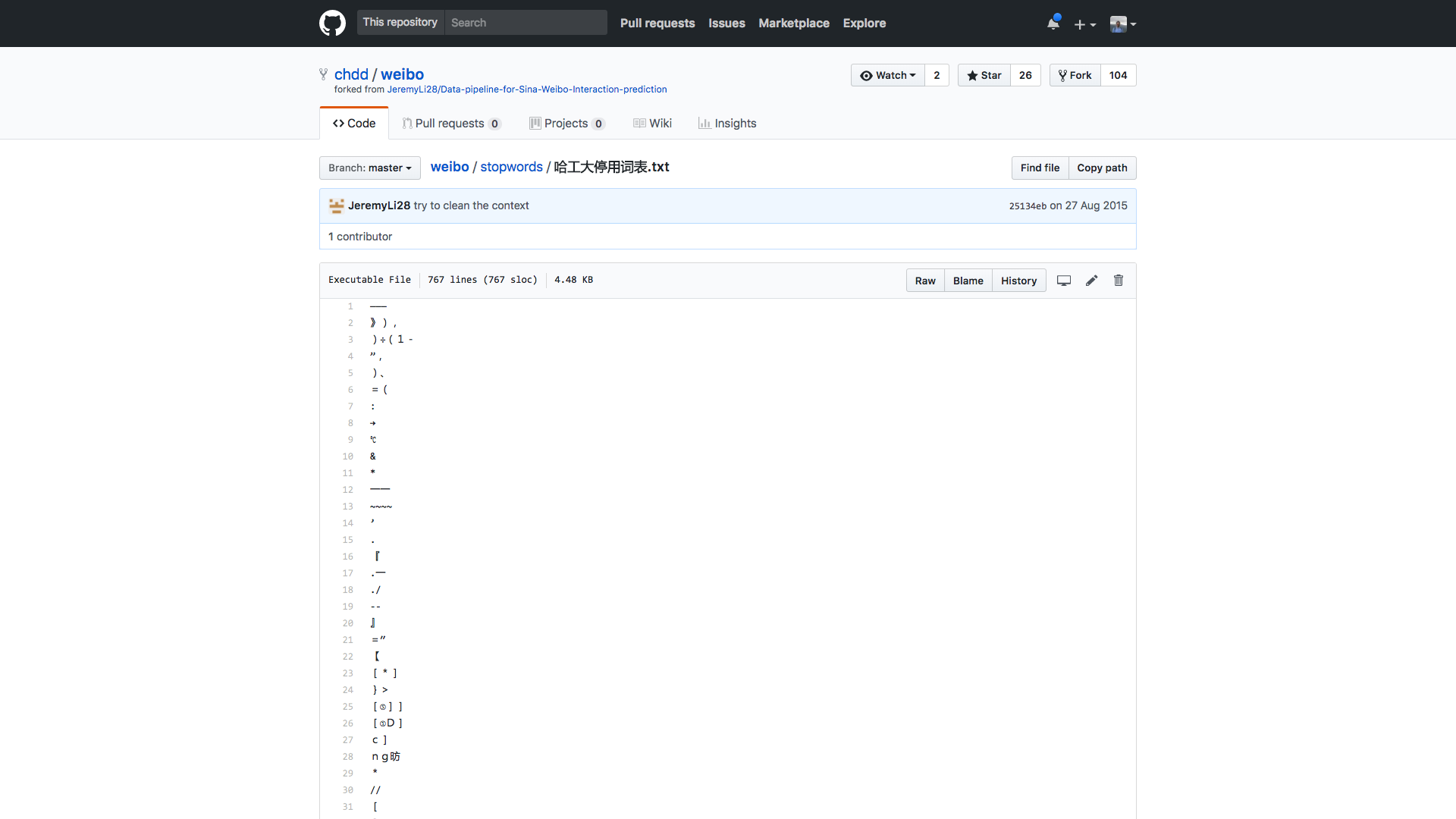
Task: Expand the Branch: master selector
Action: tap(370, 168)
